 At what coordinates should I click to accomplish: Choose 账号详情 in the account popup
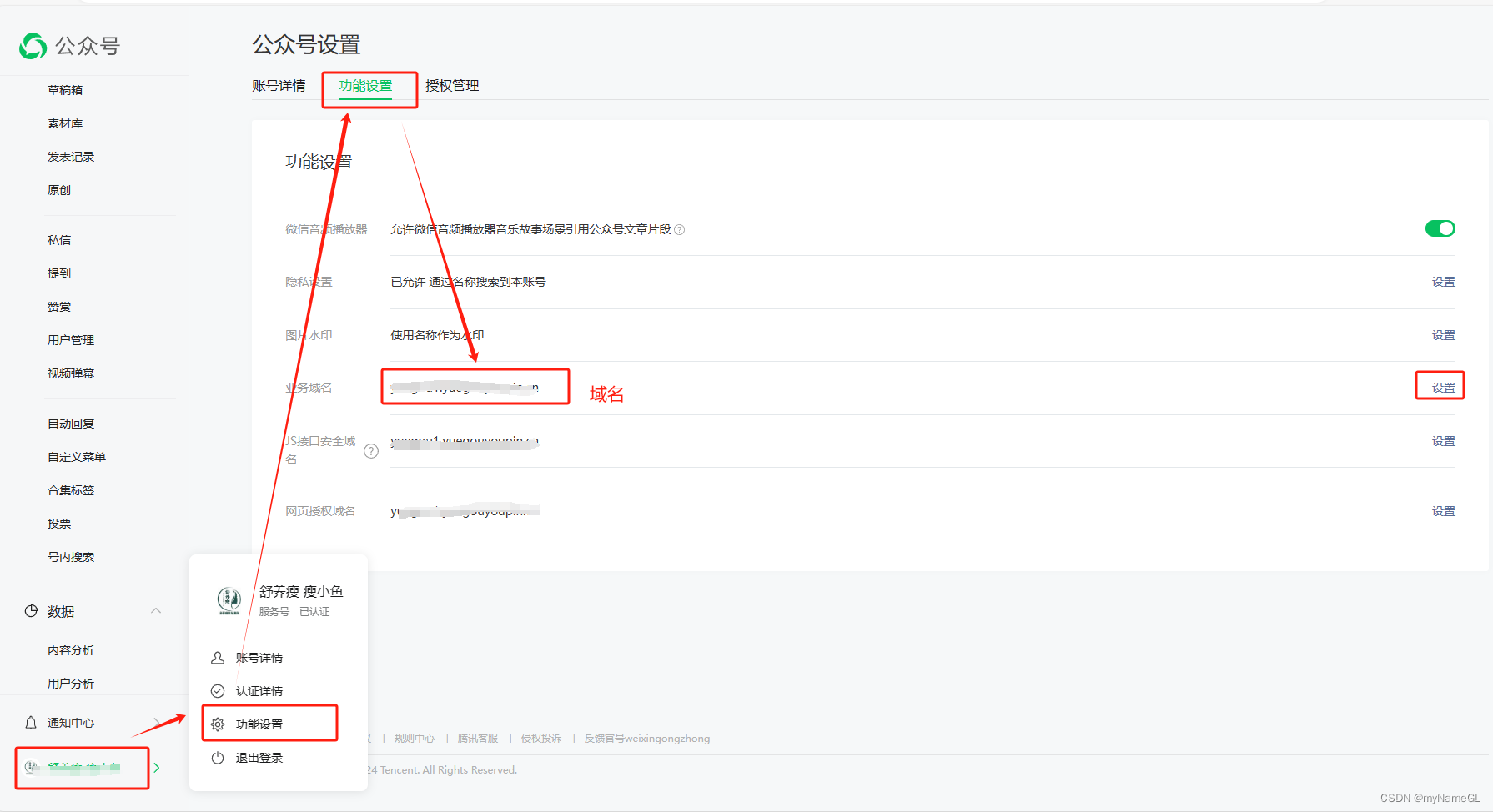point(259,658)
